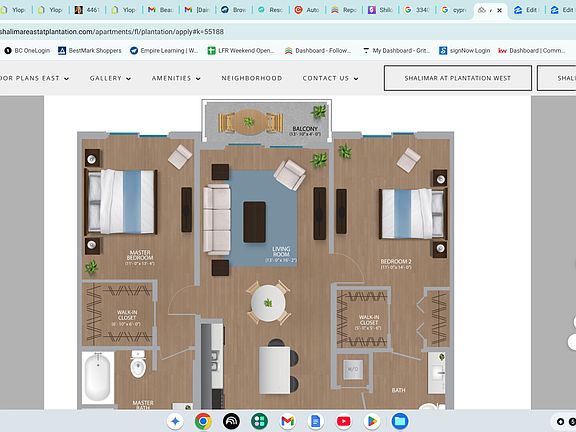Click the BC OneLogin bookmark icon
This screenshot has height=432, width=576.
tap(8, 51)
